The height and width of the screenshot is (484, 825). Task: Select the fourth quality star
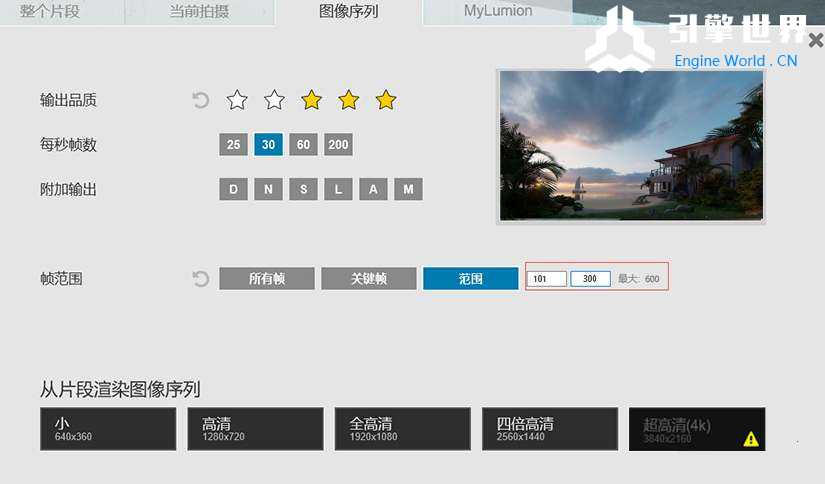point(348,99)
